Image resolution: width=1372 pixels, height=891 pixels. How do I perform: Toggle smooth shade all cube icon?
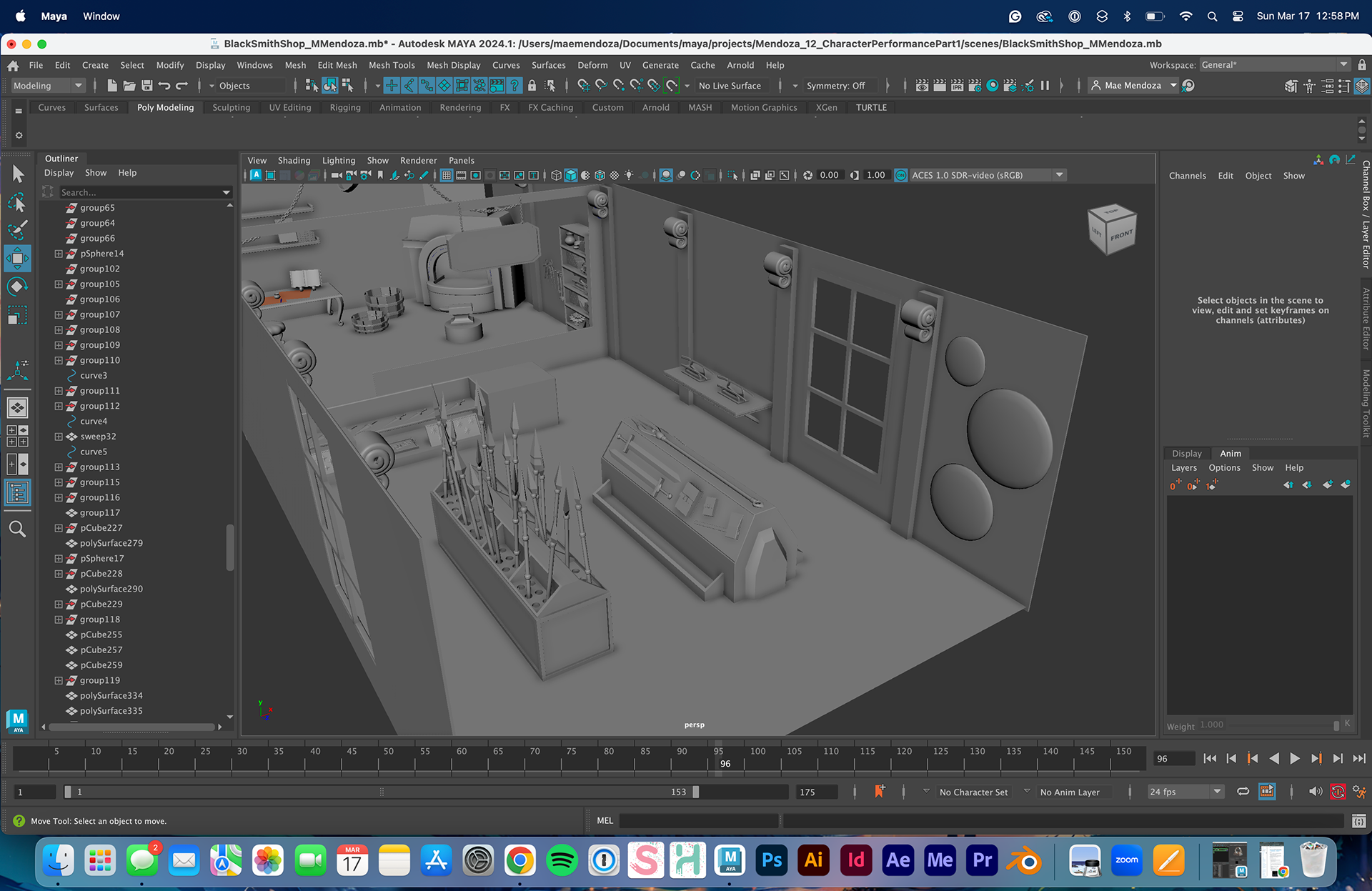click(570, 175)
